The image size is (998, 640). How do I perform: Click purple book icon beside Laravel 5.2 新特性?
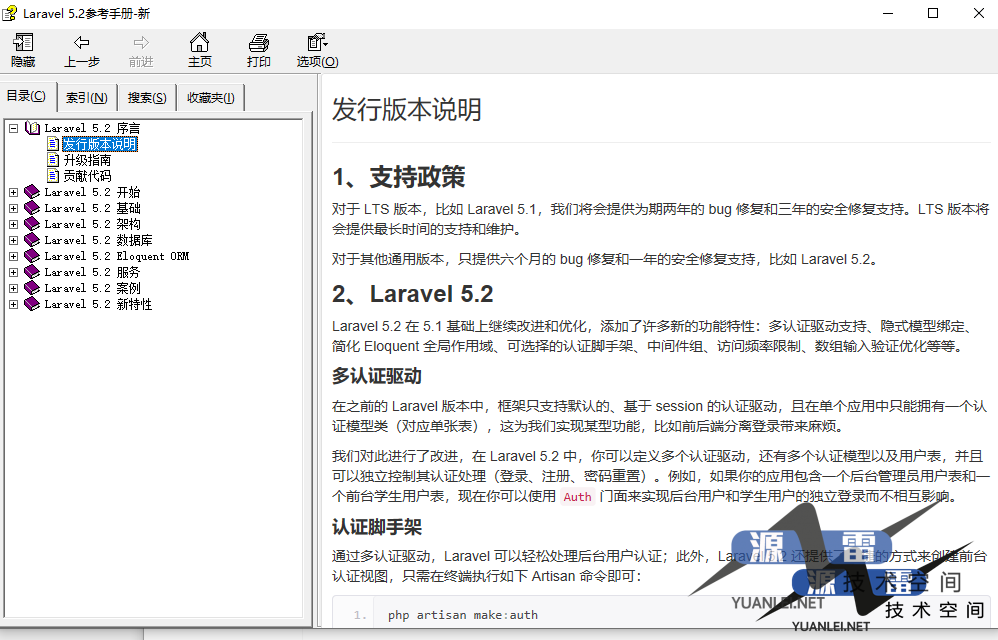32,304
